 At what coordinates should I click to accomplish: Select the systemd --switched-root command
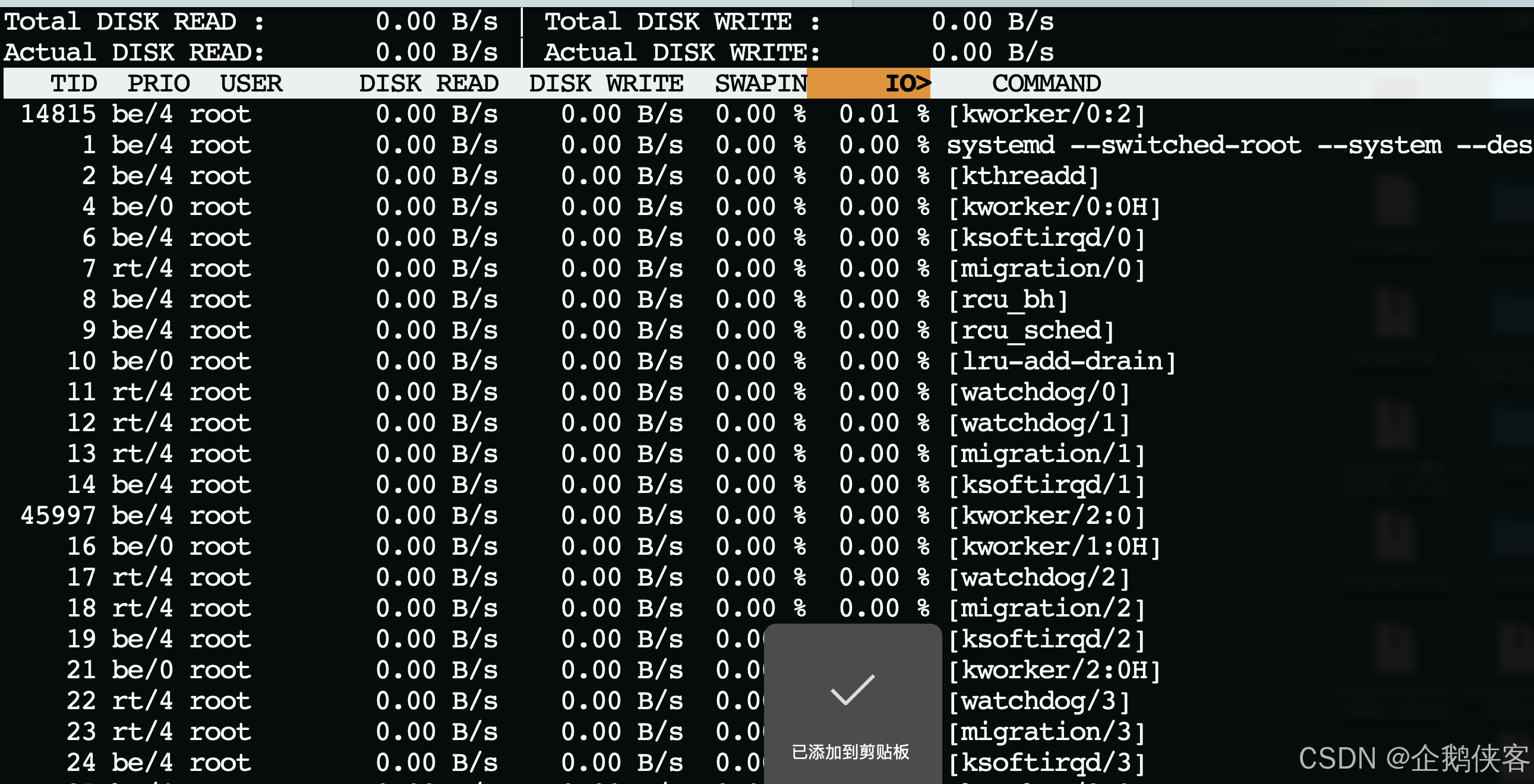(1239, 146)
